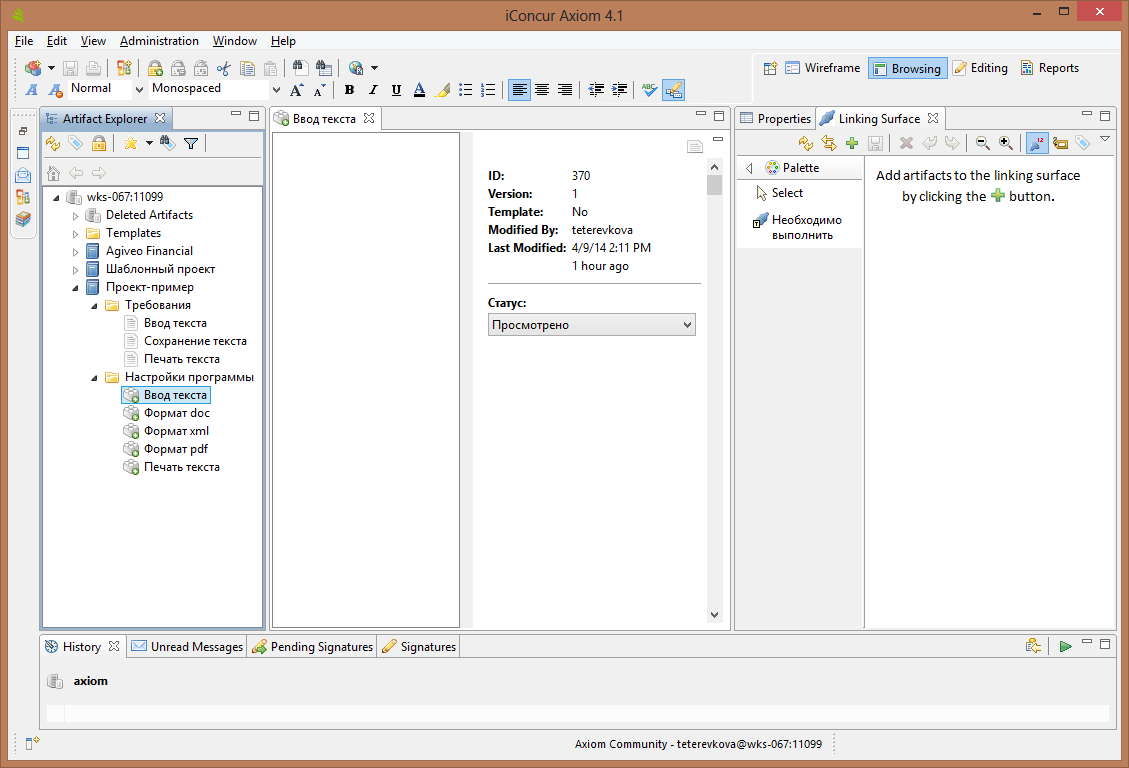Click the highlighter text color icon

pyautogui.click(x=442, y=90)
